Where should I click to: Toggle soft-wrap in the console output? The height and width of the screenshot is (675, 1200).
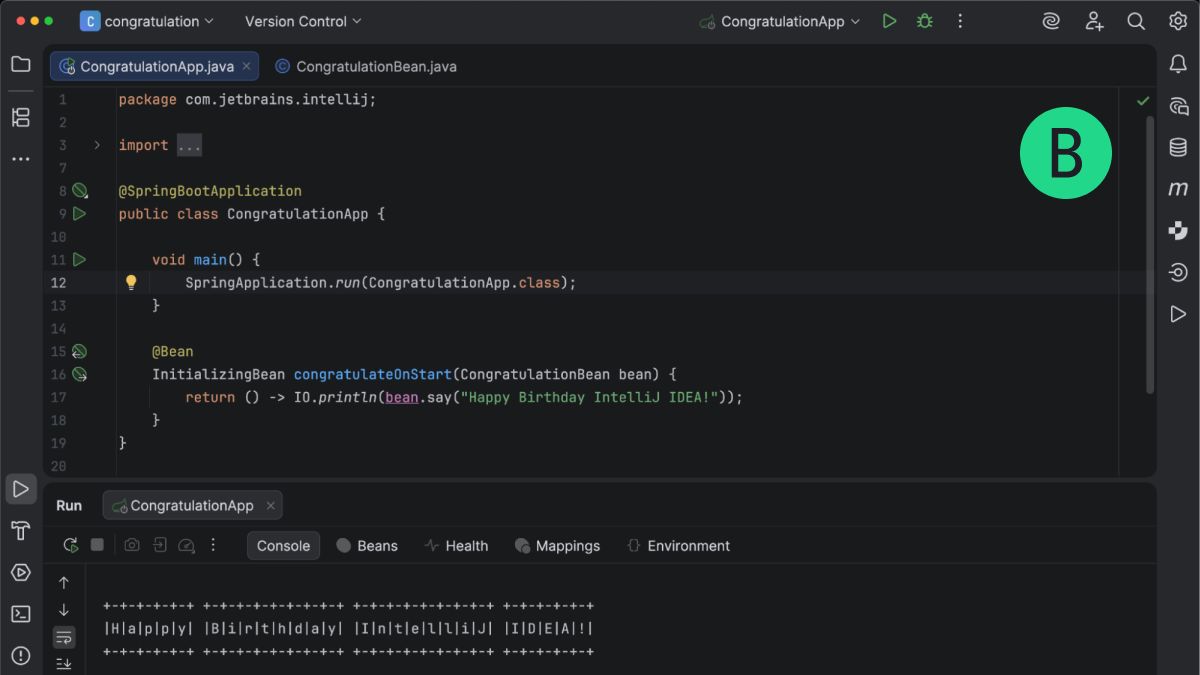point(64,636)
